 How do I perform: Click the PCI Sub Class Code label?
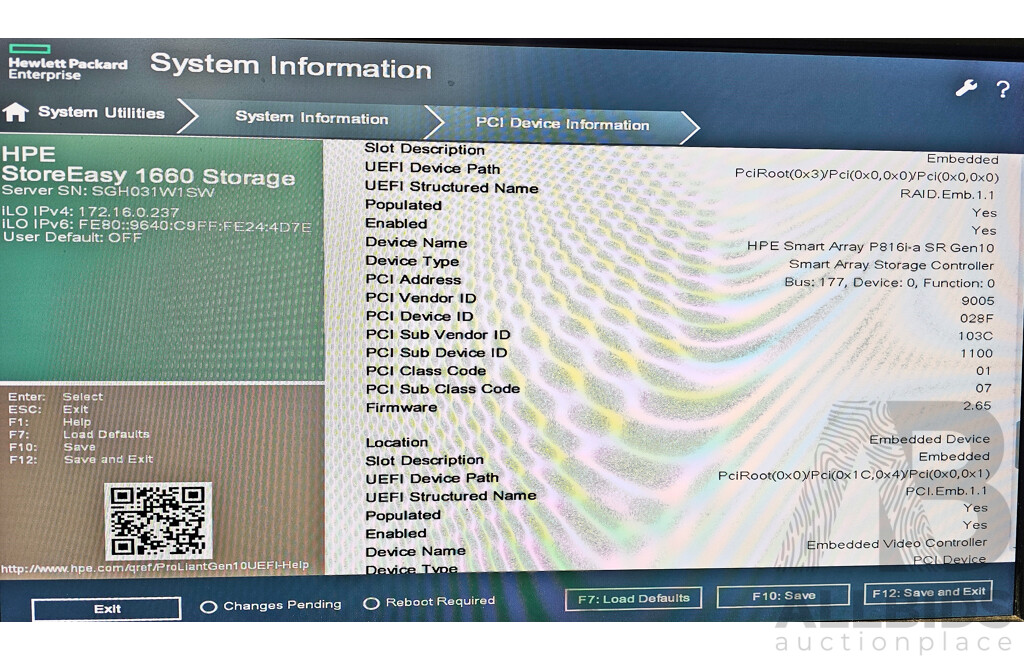point(443,388)
